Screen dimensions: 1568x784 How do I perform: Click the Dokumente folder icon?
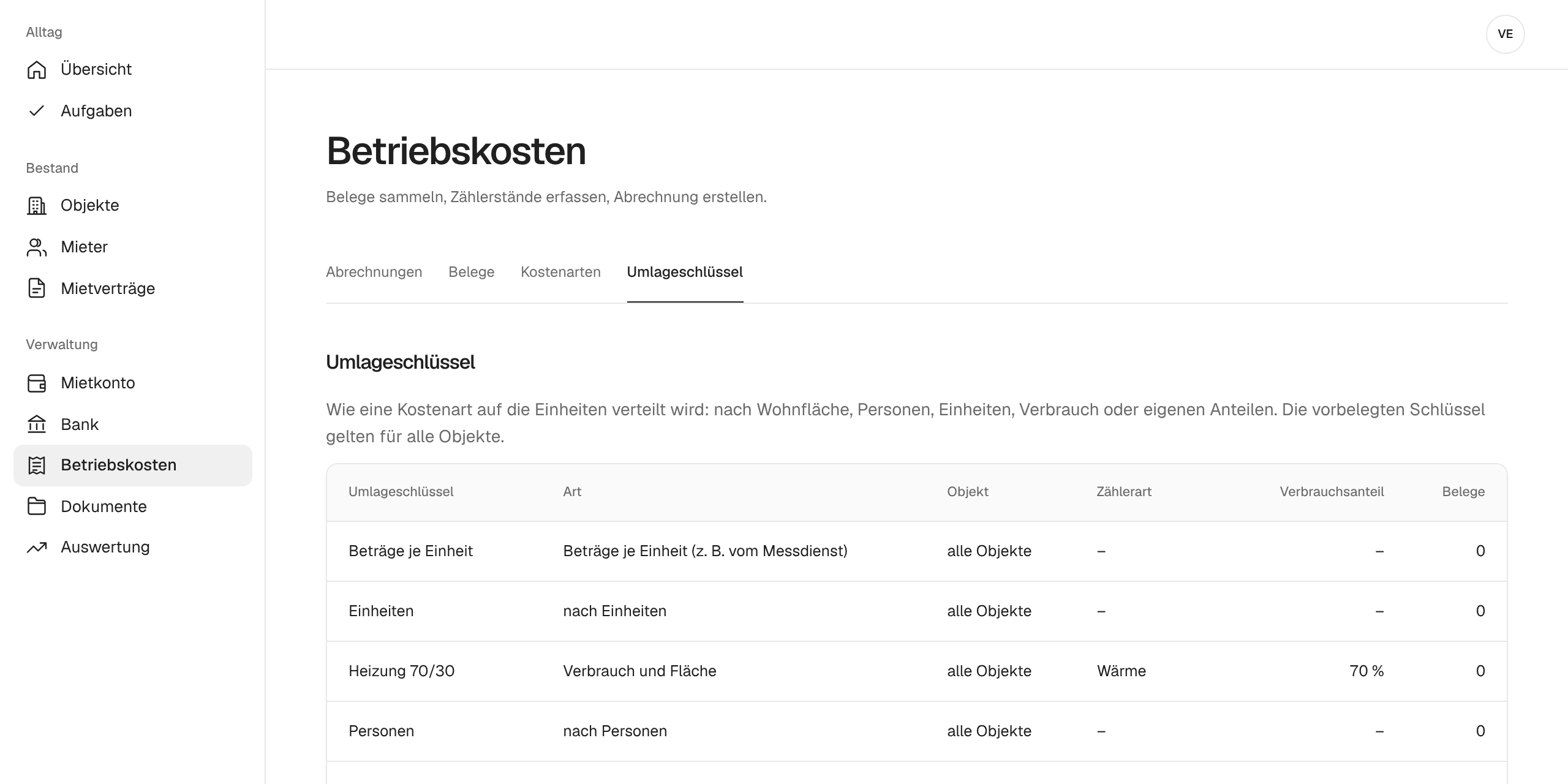pos(37,507)
